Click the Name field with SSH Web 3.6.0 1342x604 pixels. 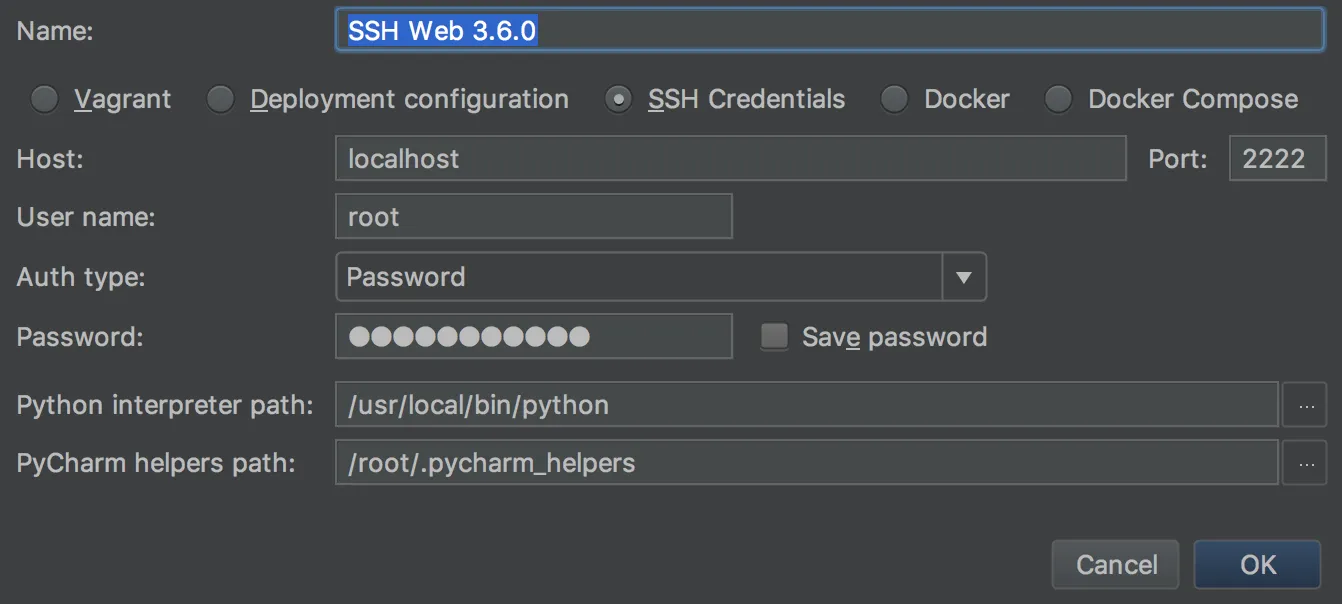pyautogui.click(x=830, y=30)
